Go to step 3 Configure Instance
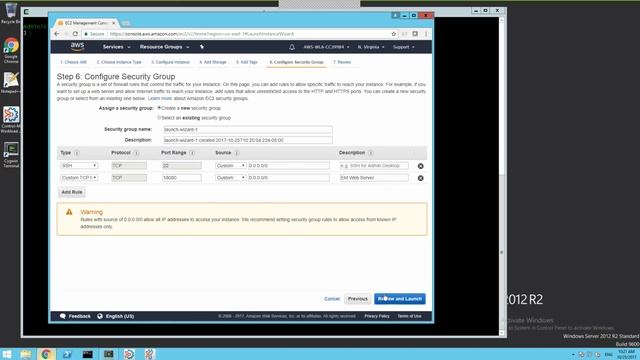This screenshot has width=640, height=360. [170, 62]
